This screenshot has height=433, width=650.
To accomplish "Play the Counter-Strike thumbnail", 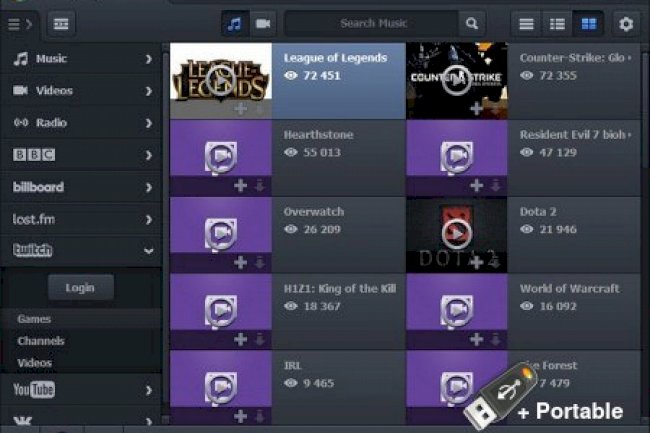I will click(456, 80).
